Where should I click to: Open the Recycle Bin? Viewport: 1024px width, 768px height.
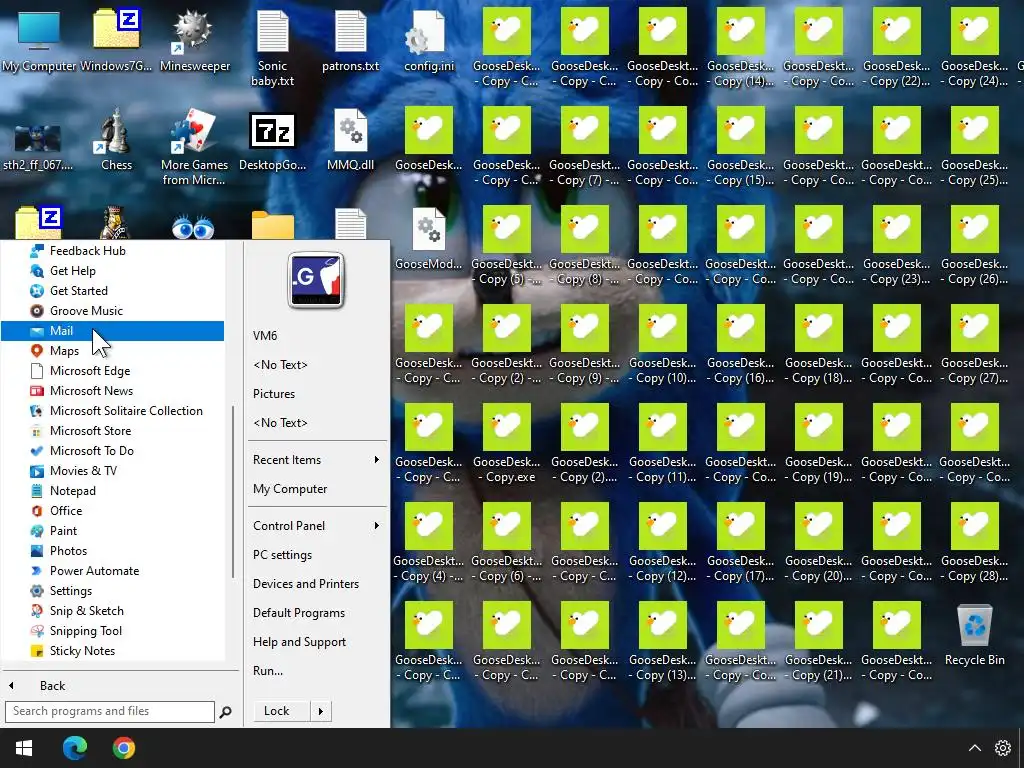pos(974,635)
